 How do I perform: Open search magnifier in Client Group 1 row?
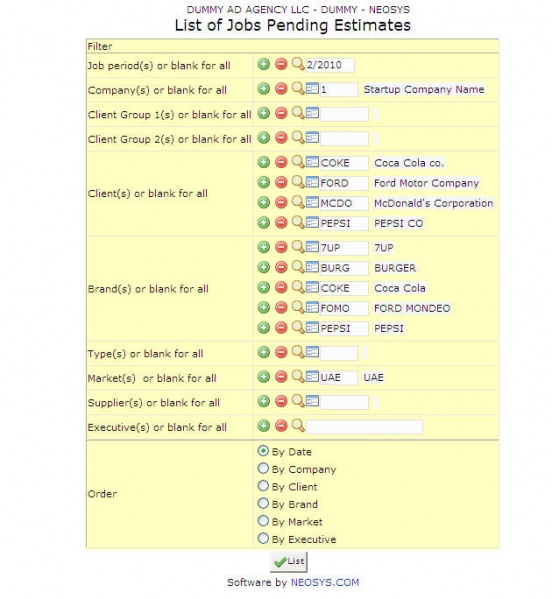[298, 113]
